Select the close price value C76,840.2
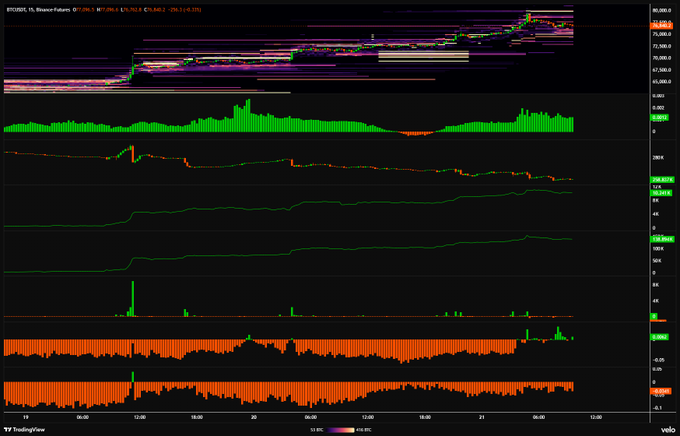The height and width of the screenshot is (436, 680). (x=154, y=10)
